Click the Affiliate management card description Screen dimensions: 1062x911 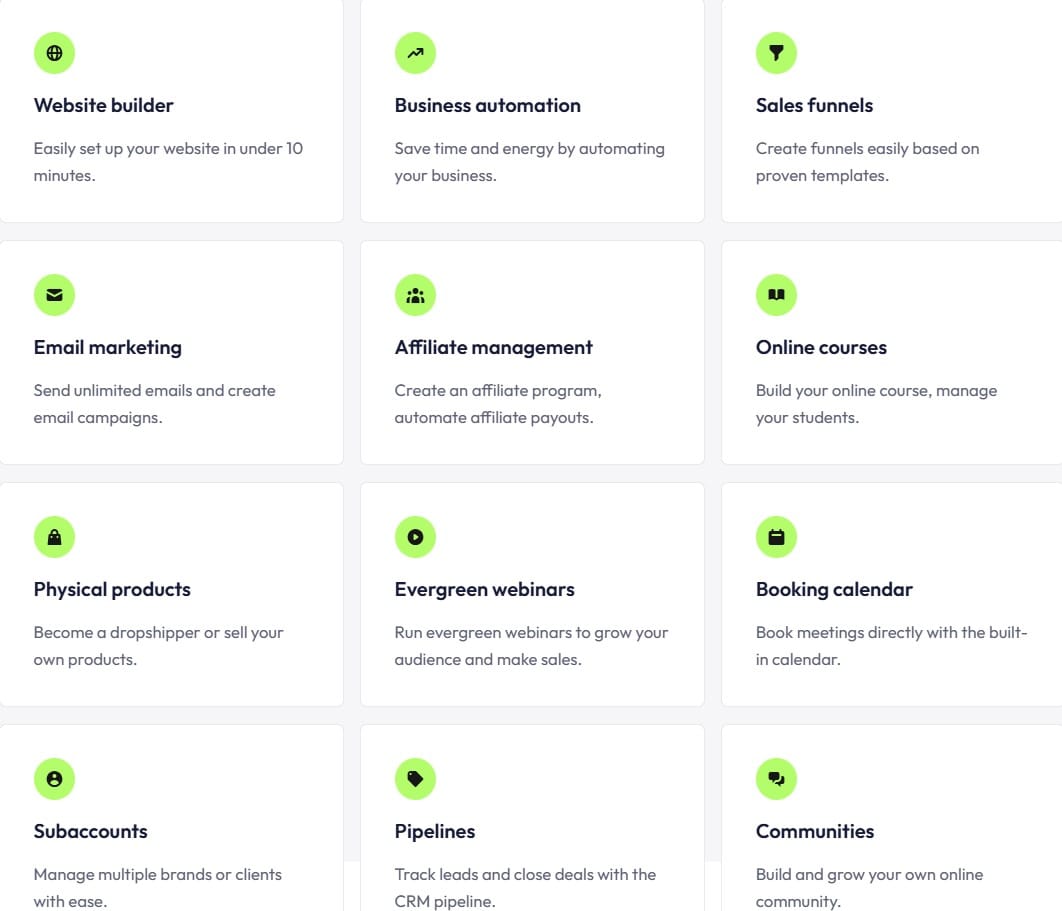[498, 404]
